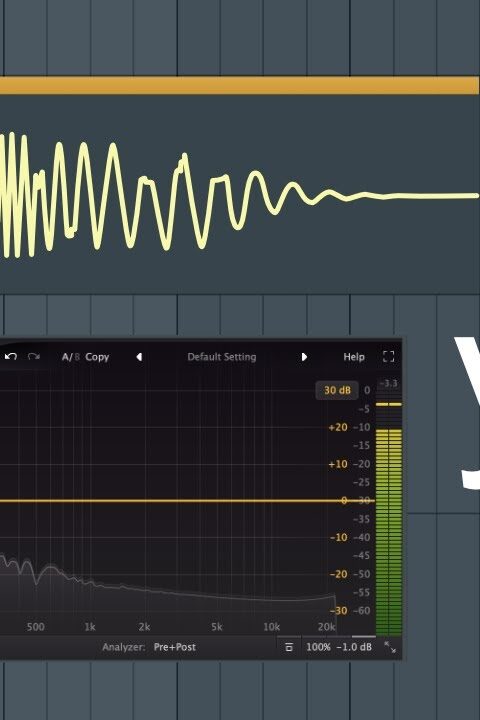
Task: Go to previous preset with left arrow
Action: [139, 357]
